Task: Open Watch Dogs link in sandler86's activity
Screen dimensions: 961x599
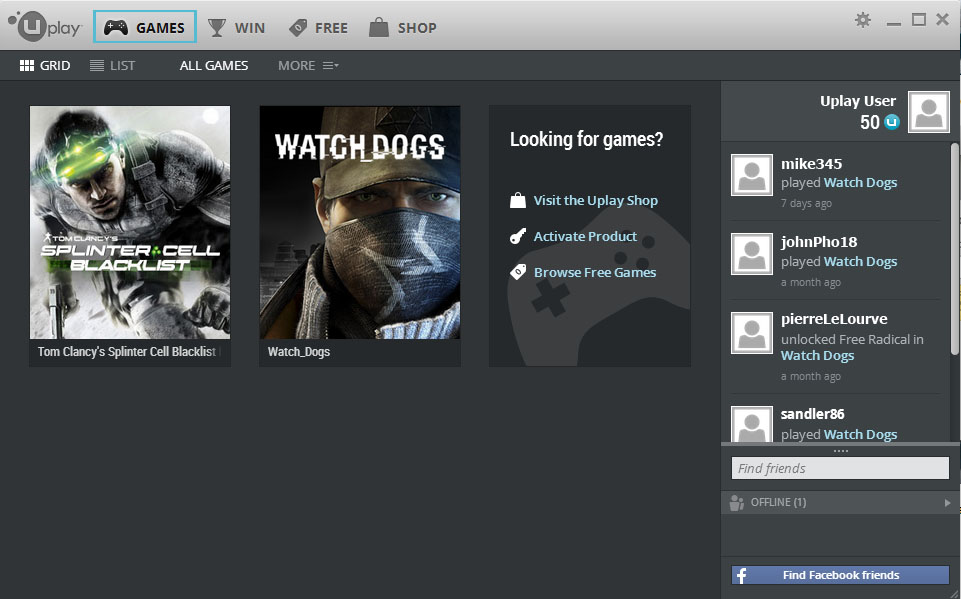Action: pos(860,435)
